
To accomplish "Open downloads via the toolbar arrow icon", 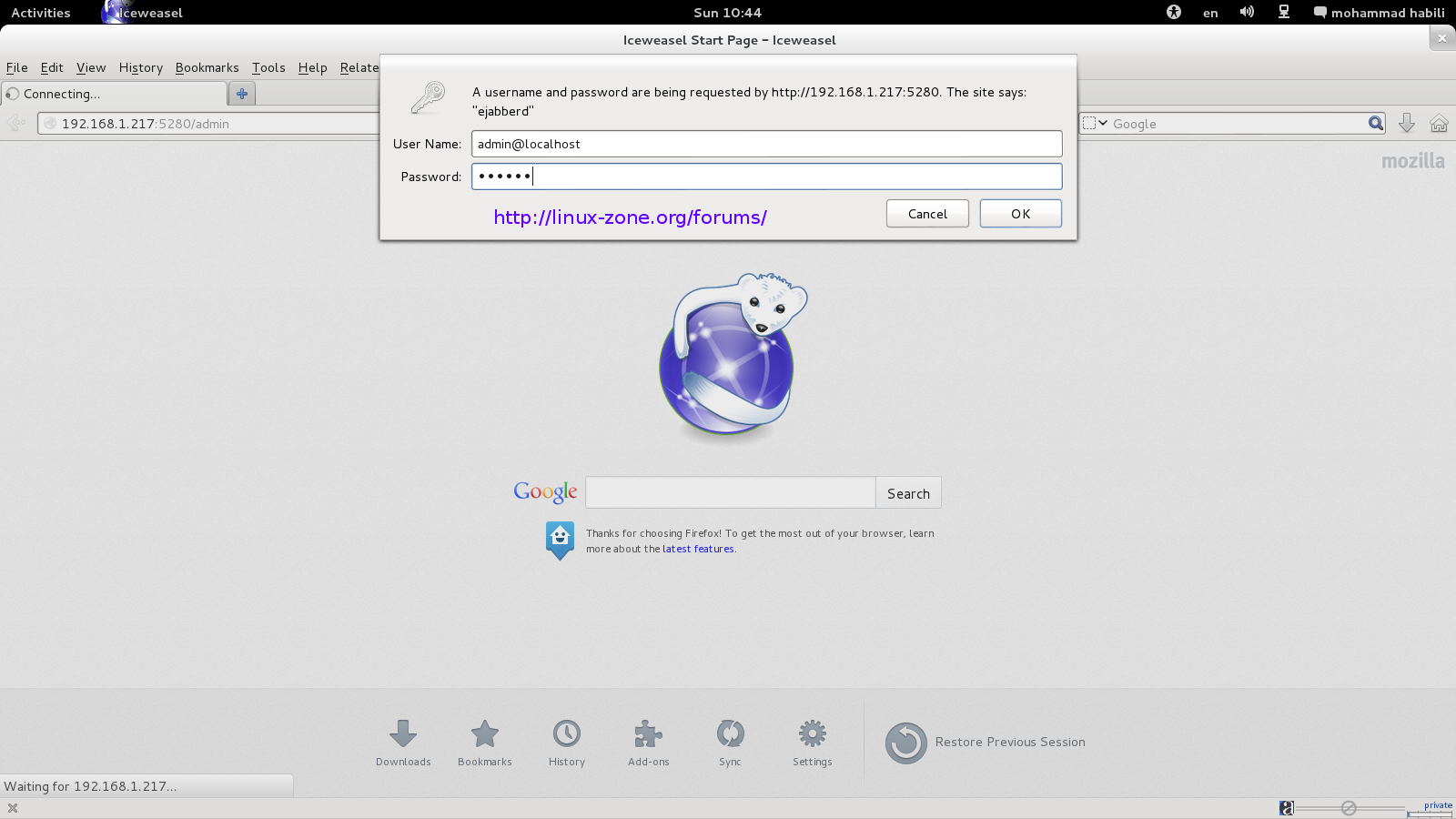I will tap(1406, 124).
